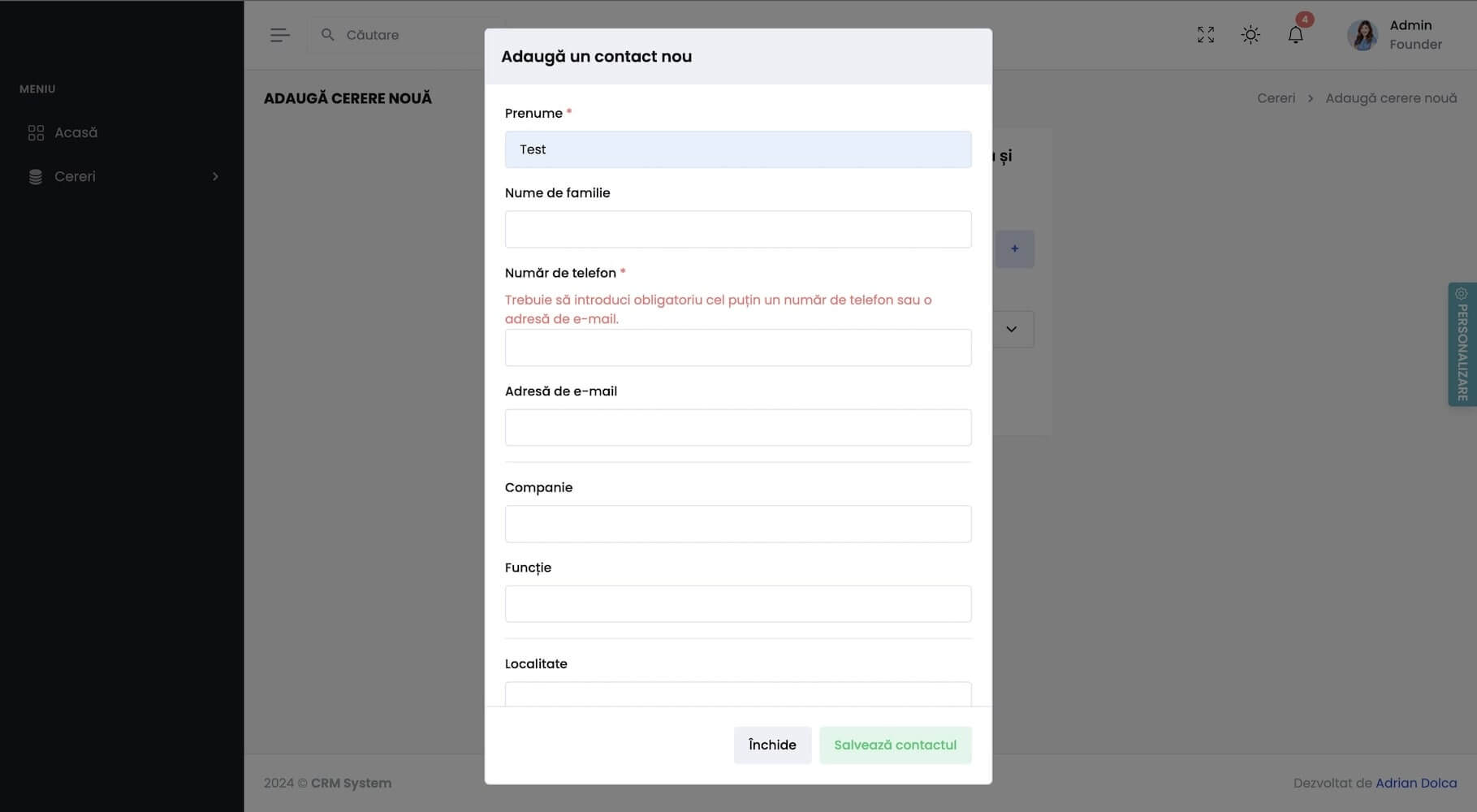This screenshot has width=1477, height=812.
Task: Click the search magnifier icon
Action: point(328,35)
